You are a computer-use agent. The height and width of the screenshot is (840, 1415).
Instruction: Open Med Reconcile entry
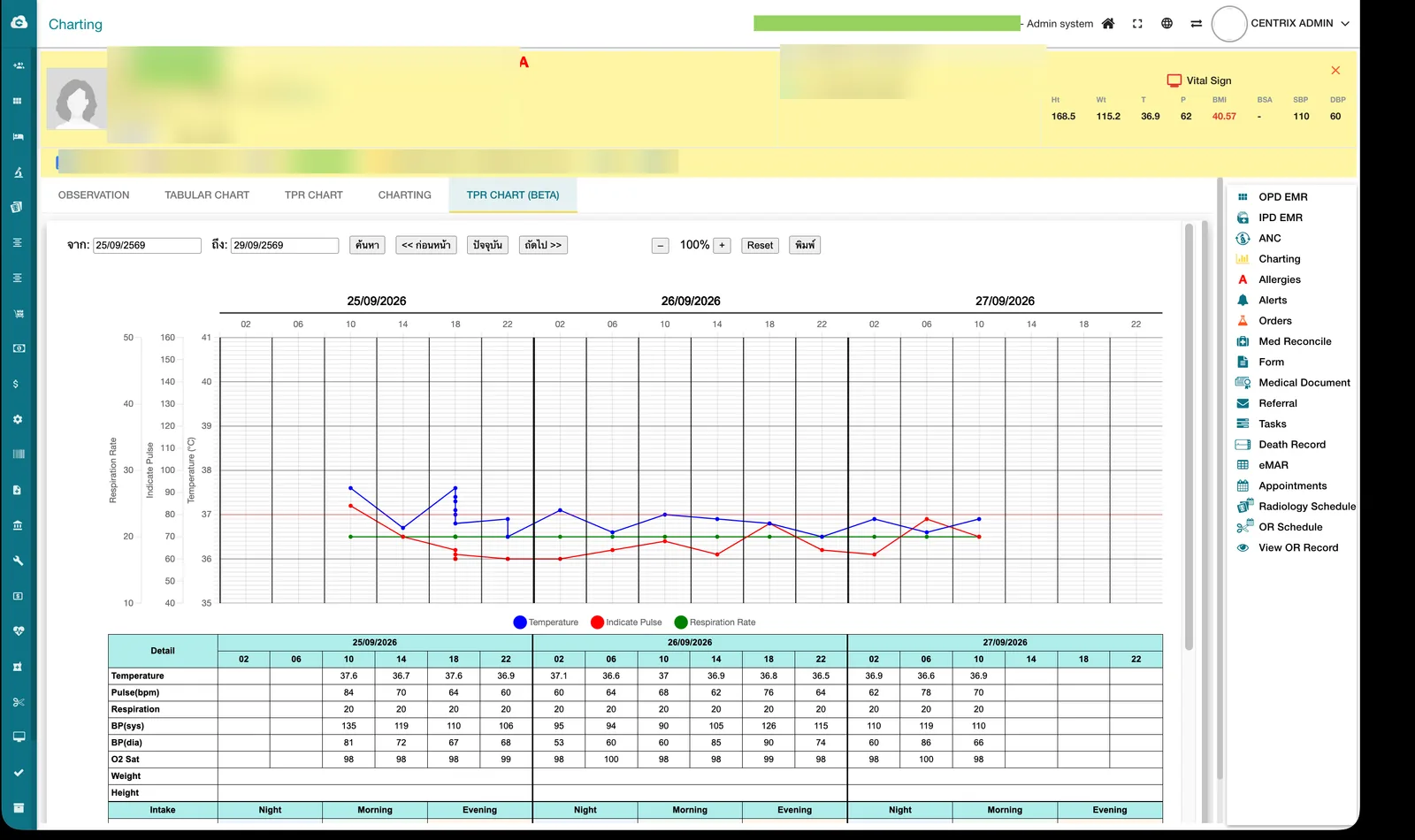click(x=1294, y=341)
